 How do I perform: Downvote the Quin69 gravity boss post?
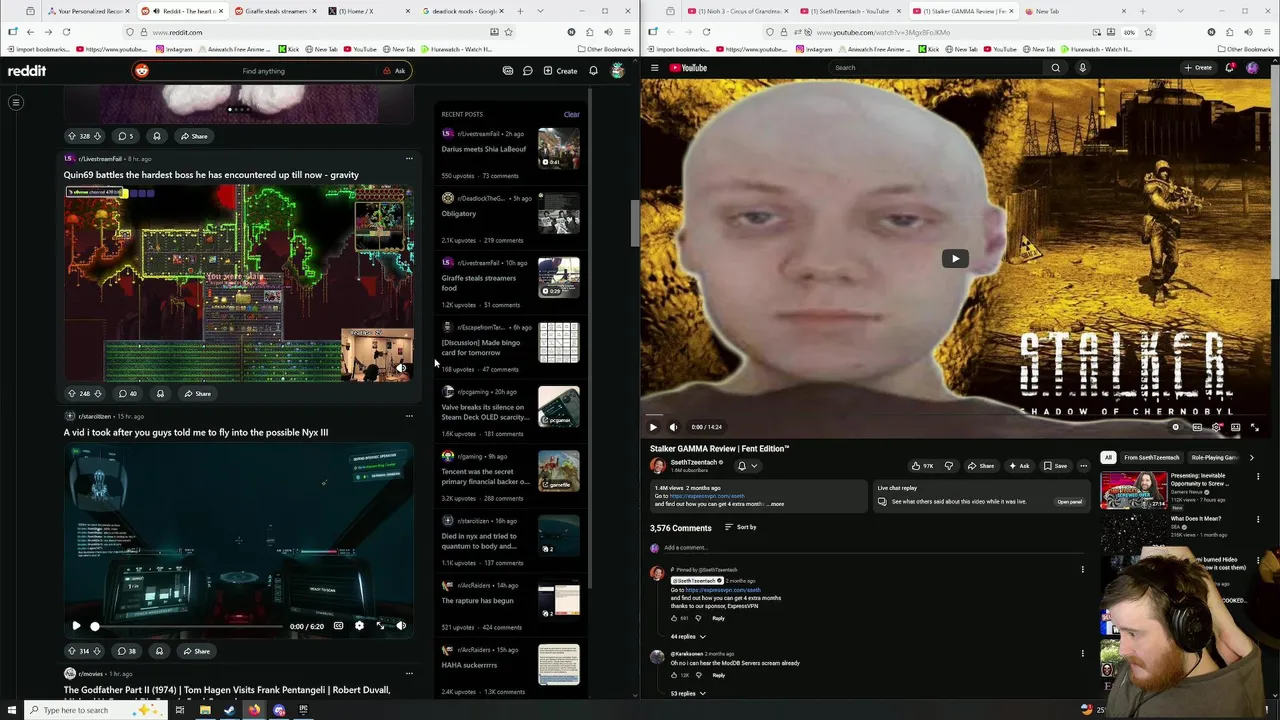[x=97, y=393]
